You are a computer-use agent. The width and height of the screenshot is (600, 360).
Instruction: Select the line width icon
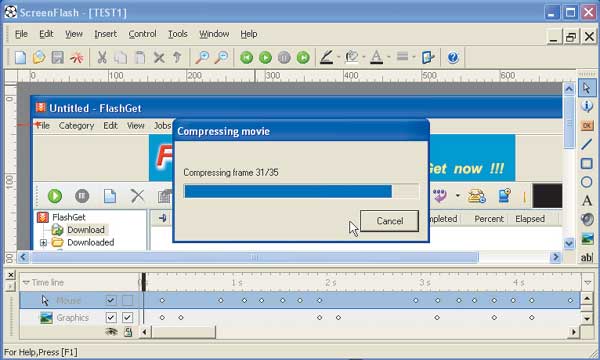pyautogui.click(x=402, y=57)
